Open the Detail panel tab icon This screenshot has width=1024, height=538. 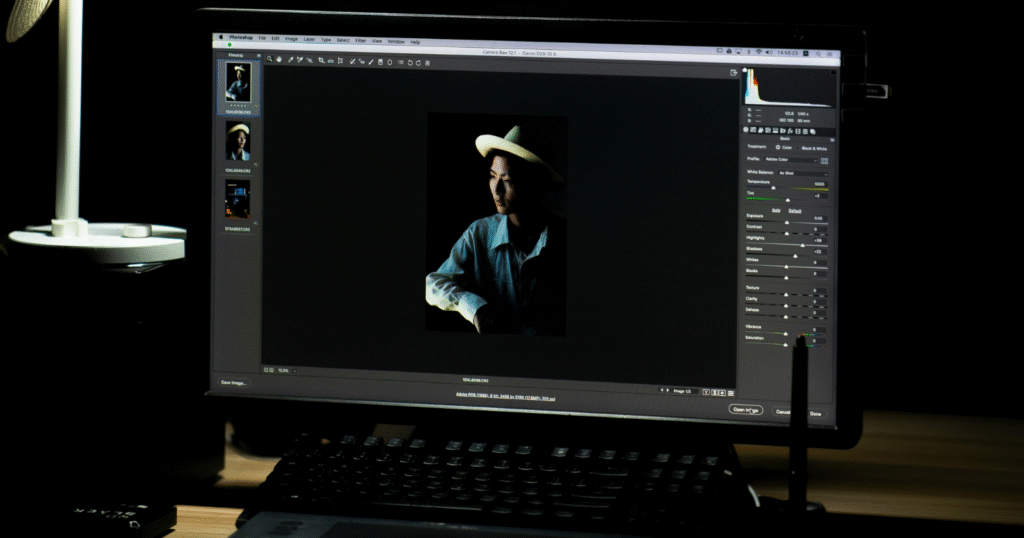tap(761, 130)
